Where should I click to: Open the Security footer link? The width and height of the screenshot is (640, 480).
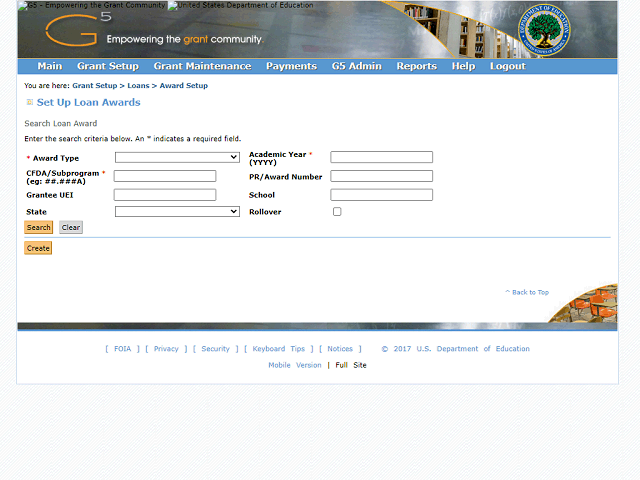click(216, 349)
